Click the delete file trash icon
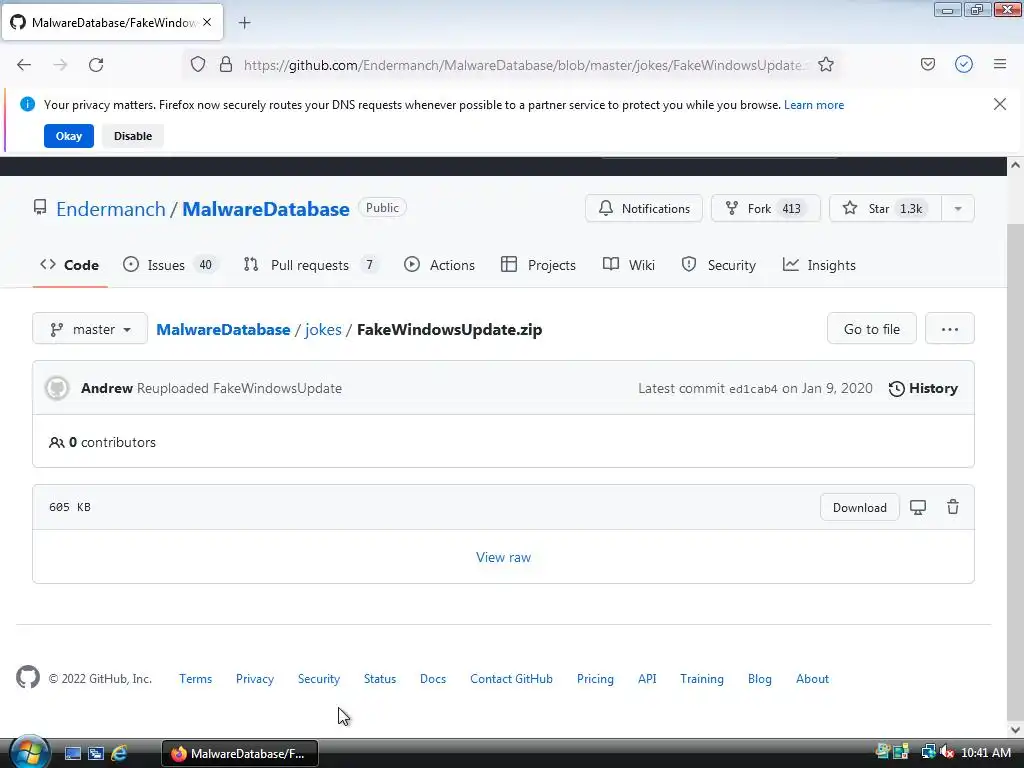The image size is (1024, 768). [953, 507]
